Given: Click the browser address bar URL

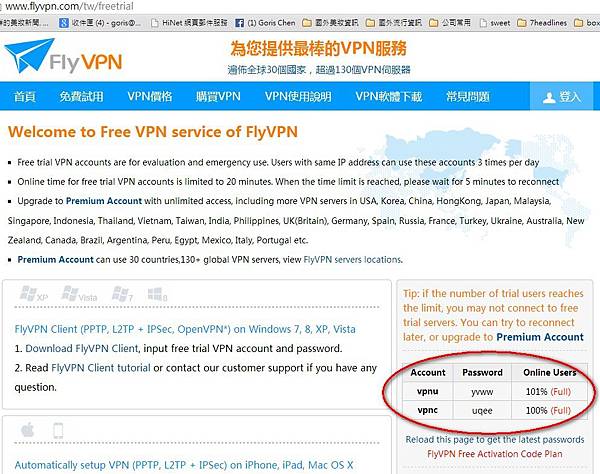Looking at the screenshot, I should [70, 7].
